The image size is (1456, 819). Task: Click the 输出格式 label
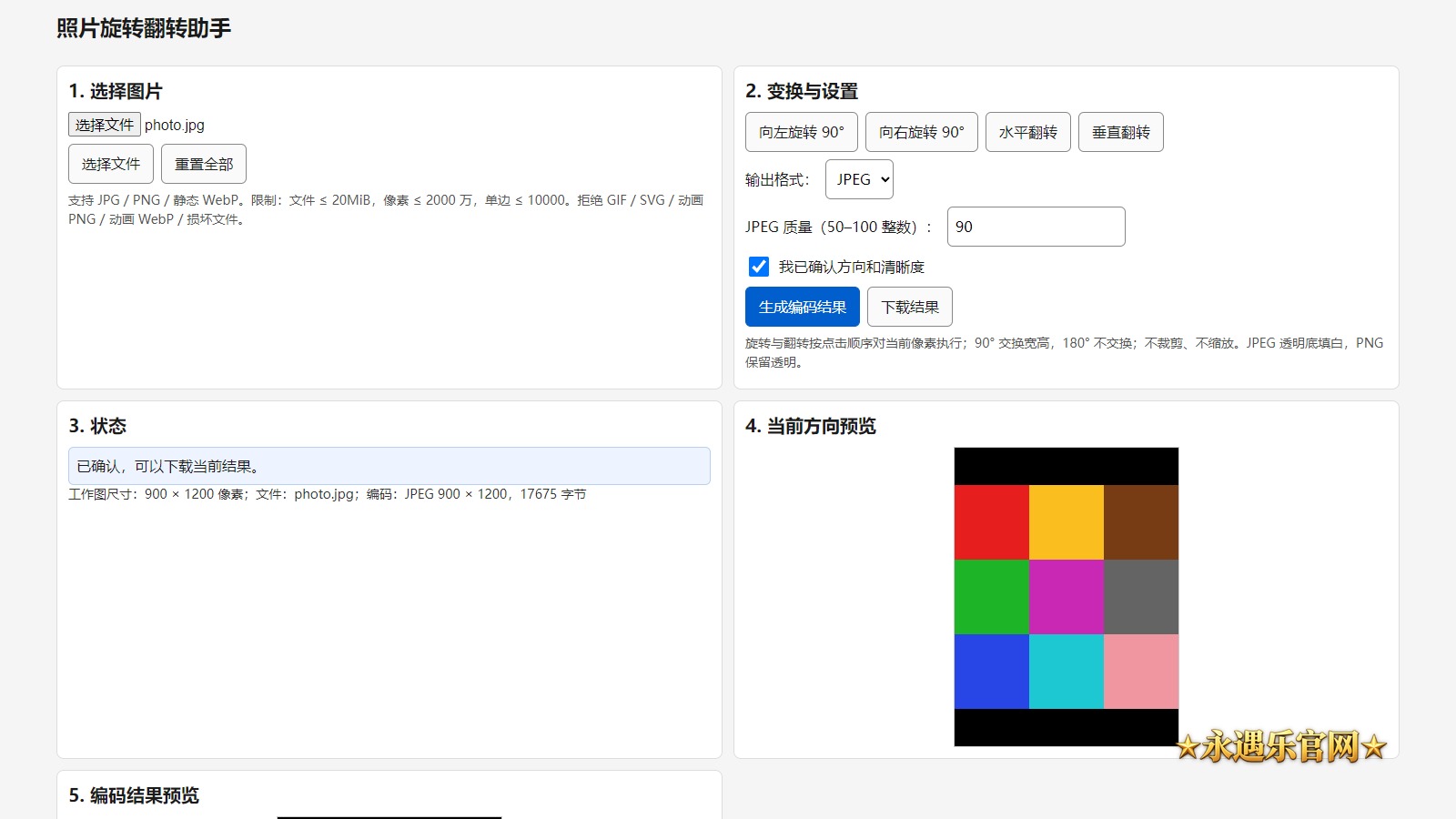coord(777,179)
